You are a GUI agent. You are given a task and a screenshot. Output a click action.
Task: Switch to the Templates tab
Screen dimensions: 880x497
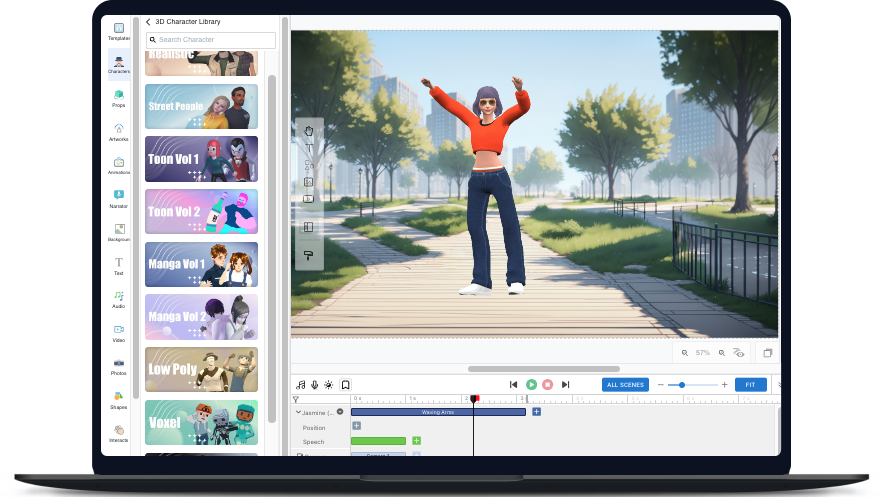pos(119,31)
